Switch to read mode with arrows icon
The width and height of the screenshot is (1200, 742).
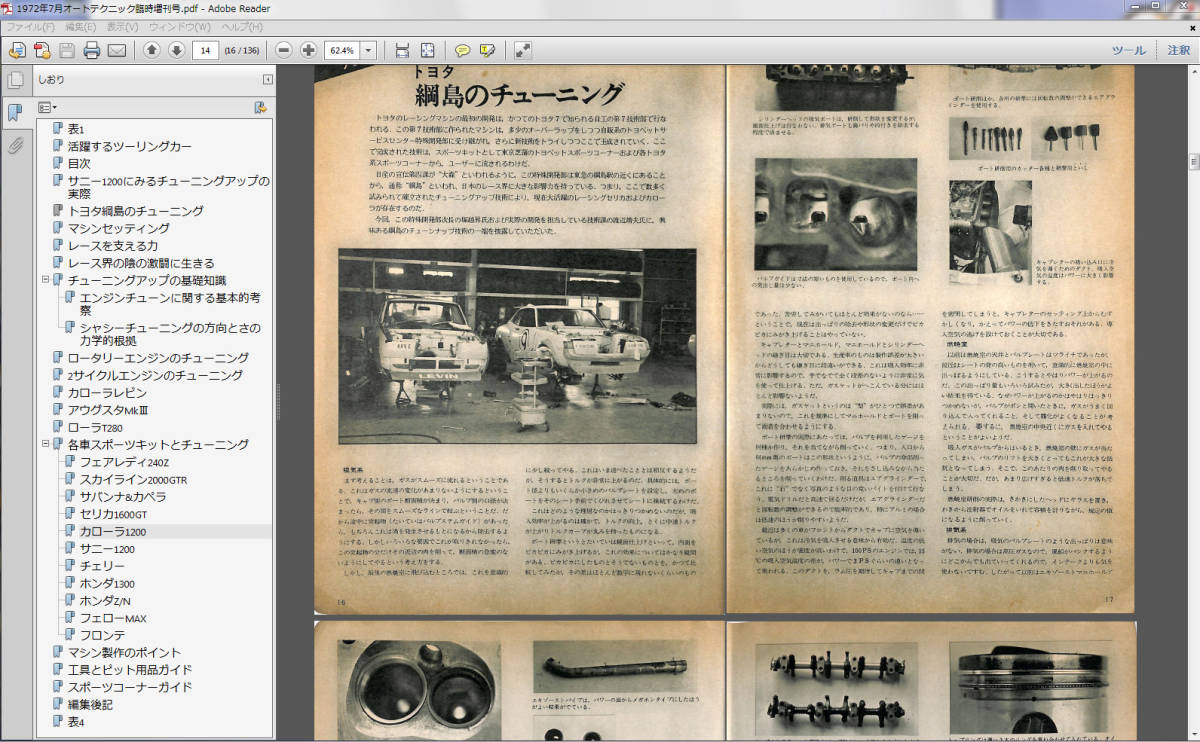522,50
